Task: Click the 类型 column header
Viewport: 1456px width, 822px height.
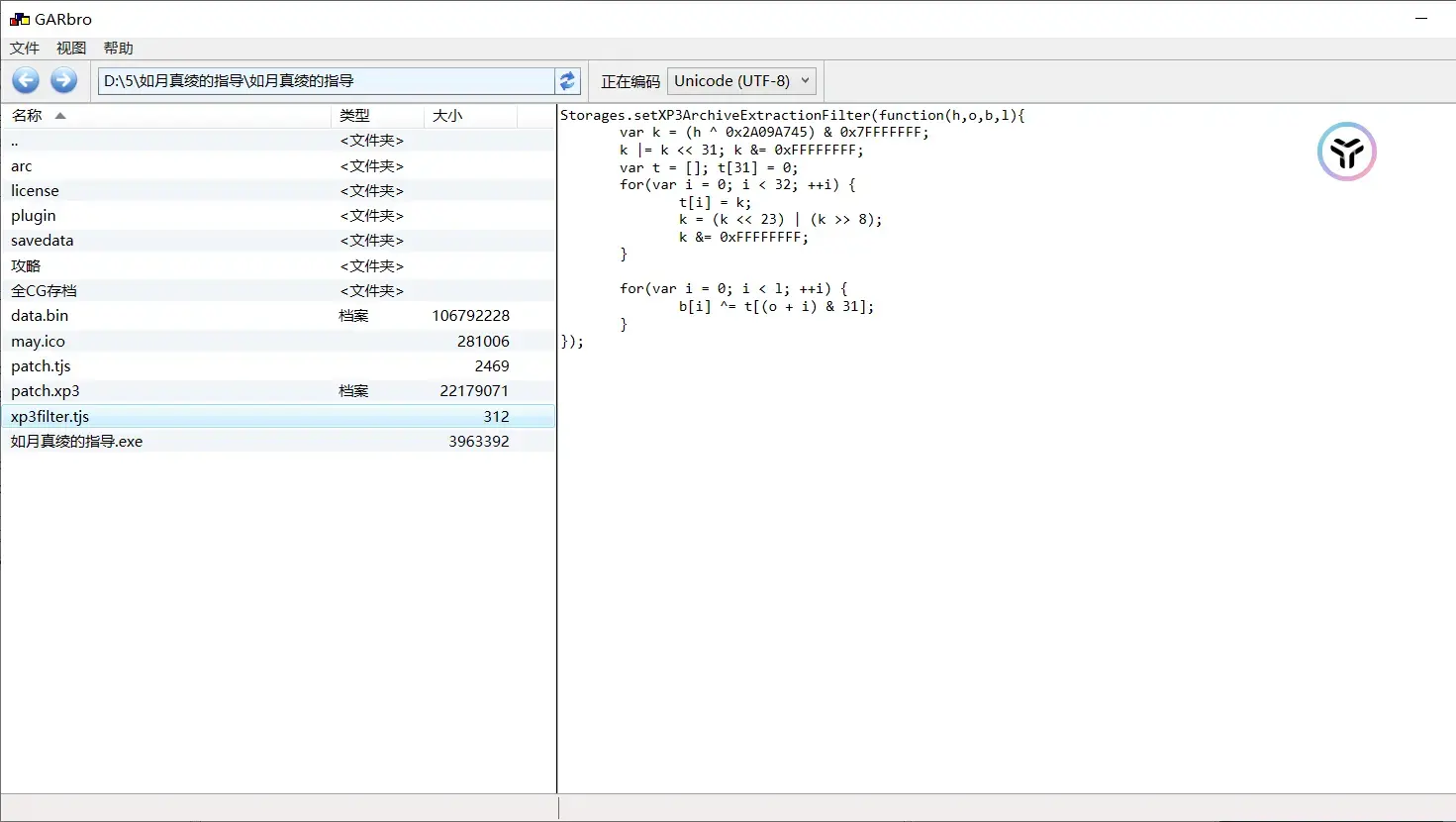Action: tap(378, 116)
